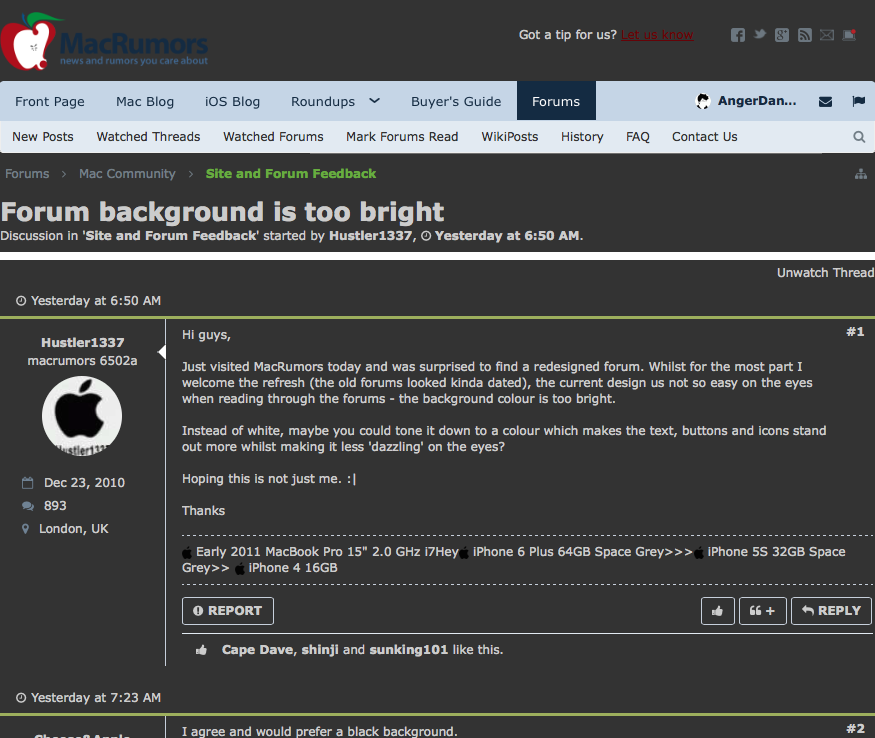The image size is (875, 738).
Task: Go to the Site and Forum Feedback breadcrumb
Action: pos(291,174)
